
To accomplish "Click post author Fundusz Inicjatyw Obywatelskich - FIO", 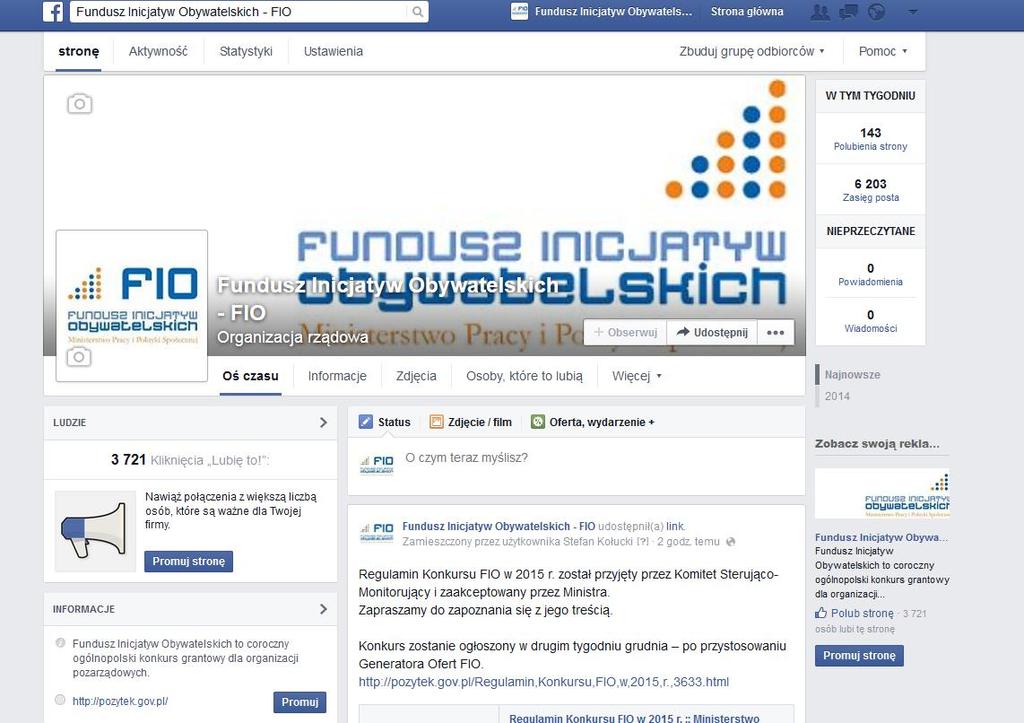I will (x=498, y=526).
